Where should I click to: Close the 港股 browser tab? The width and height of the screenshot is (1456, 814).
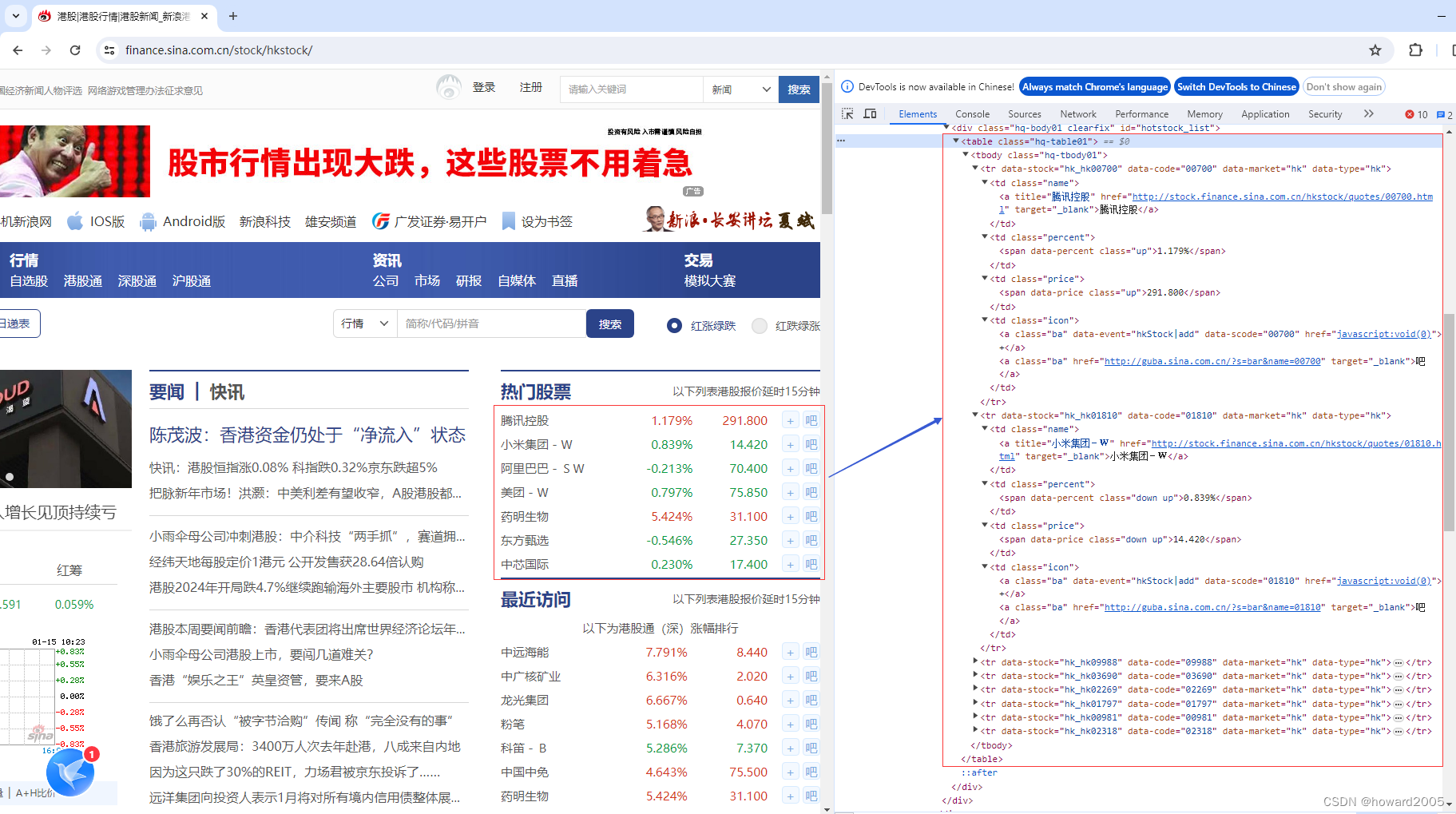point(204,16)
